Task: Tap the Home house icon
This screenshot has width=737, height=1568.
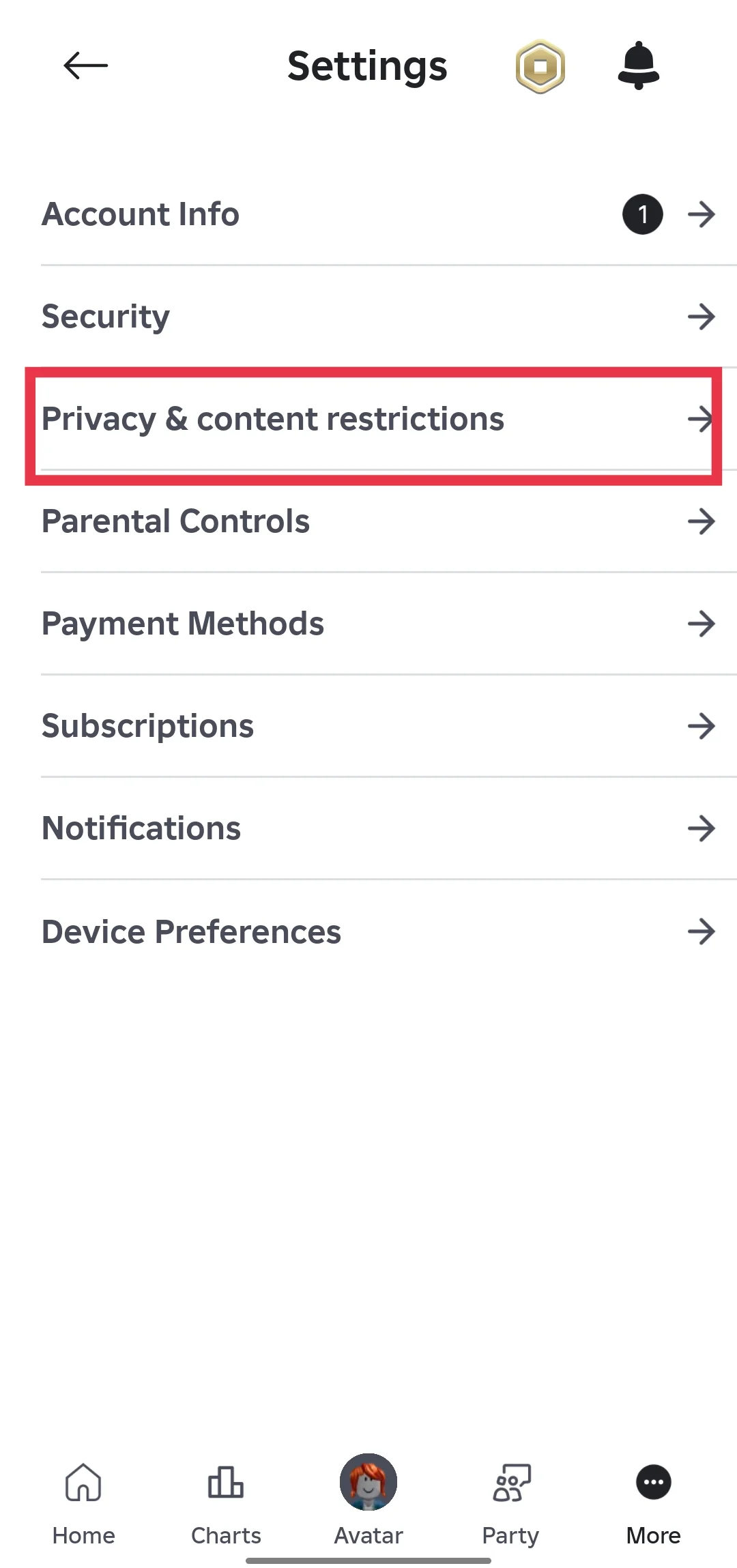Action: 83,1482
